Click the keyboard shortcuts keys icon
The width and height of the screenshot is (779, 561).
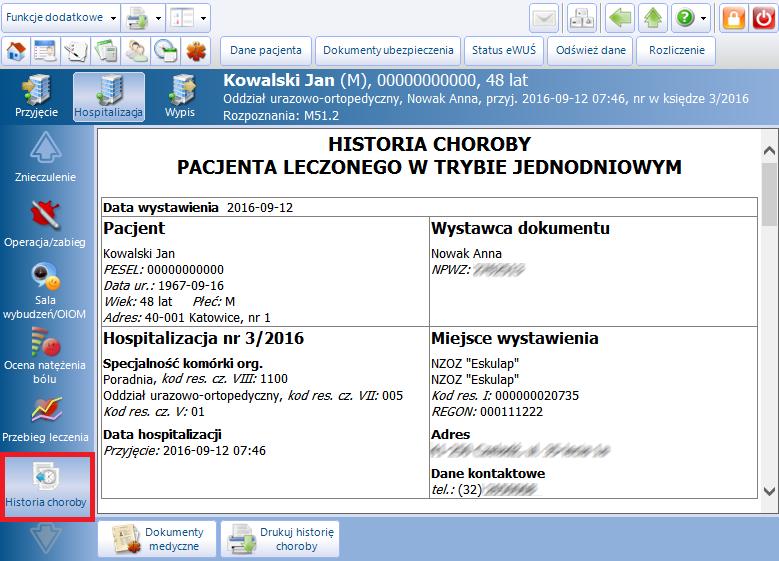581,18
